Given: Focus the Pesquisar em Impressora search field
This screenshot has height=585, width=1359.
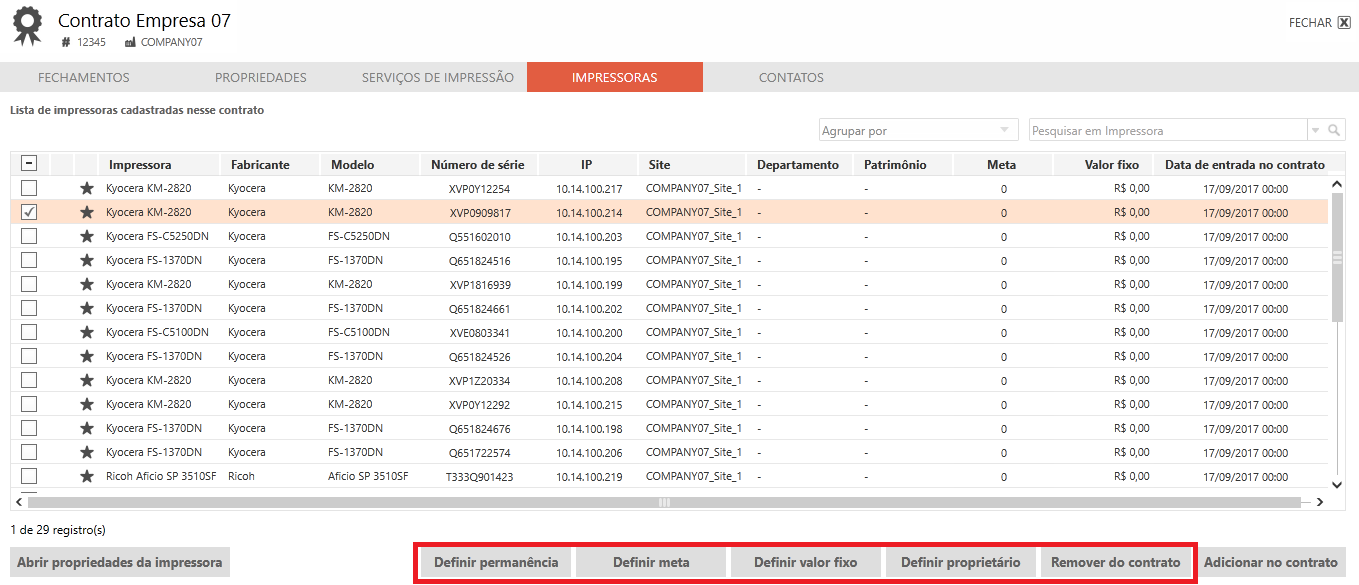Looking at the screenshot, I should coord(1167,131).
